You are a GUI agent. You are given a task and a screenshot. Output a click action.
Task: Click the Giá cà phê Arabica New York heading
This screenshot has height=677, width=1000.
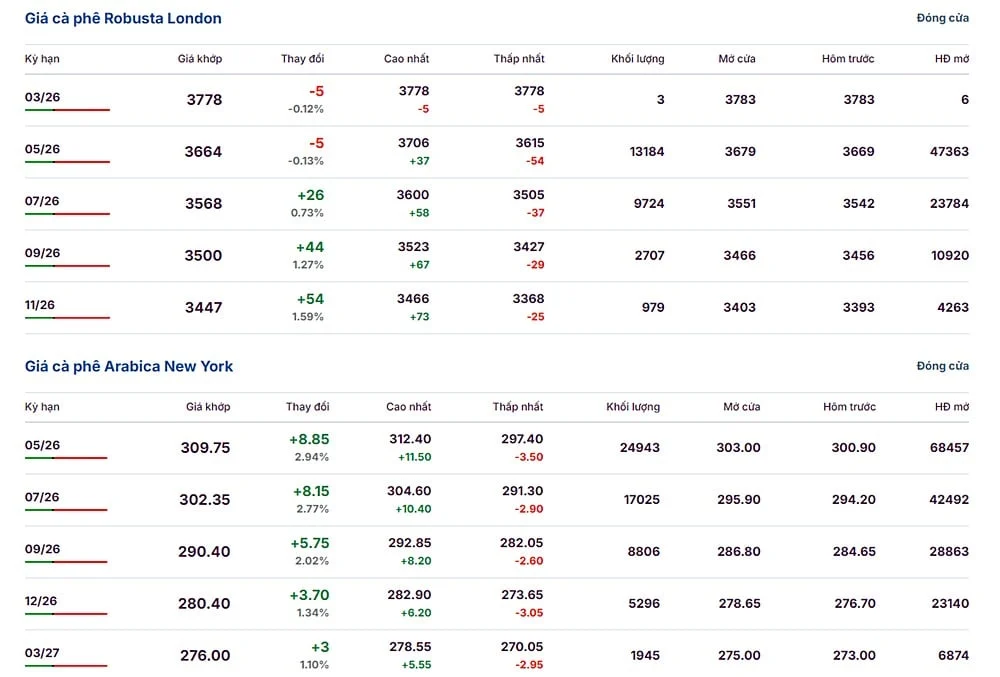pos(129,367)
